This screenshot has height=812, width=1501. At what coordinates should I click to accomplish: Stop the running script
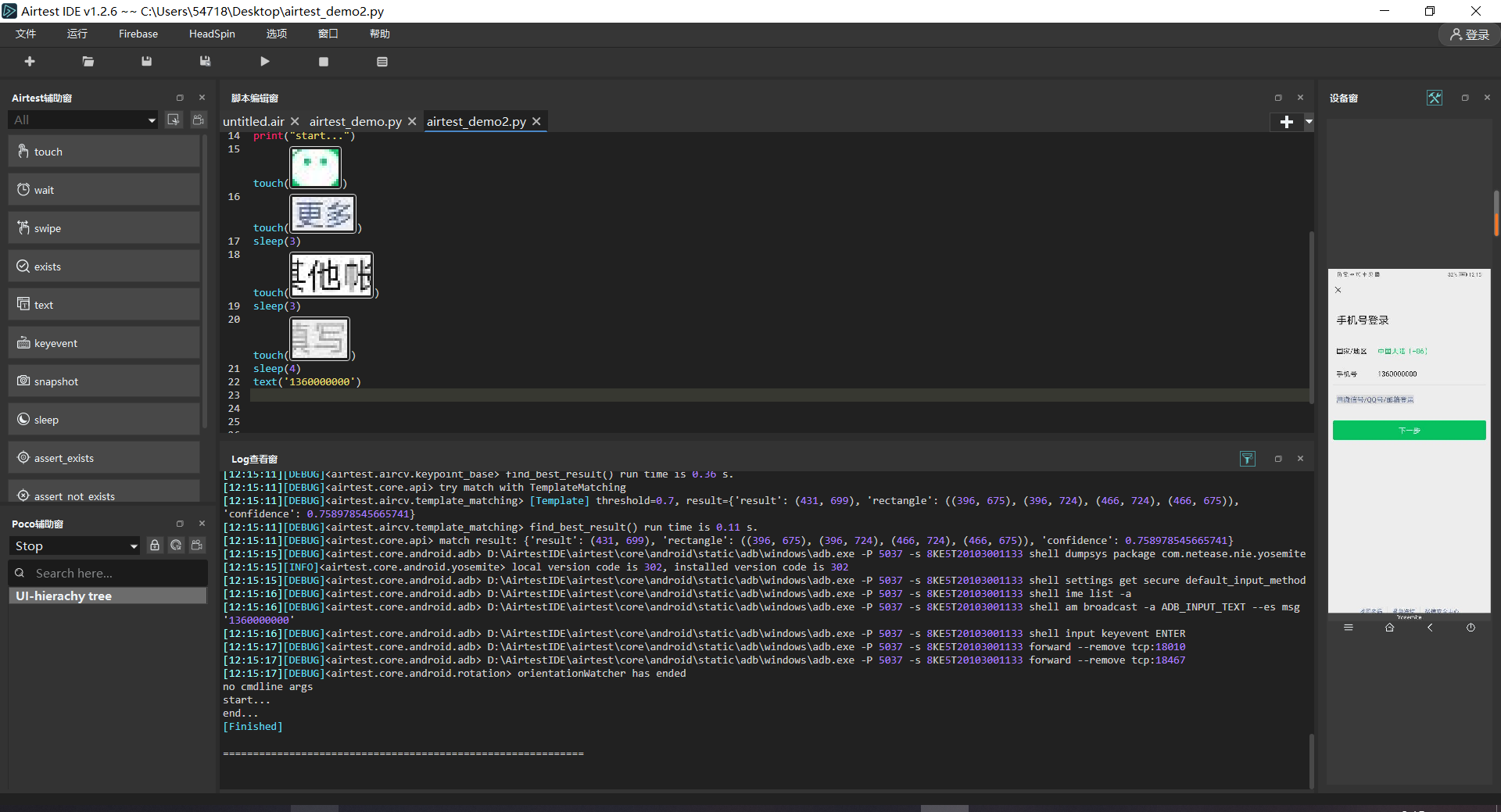324,62
